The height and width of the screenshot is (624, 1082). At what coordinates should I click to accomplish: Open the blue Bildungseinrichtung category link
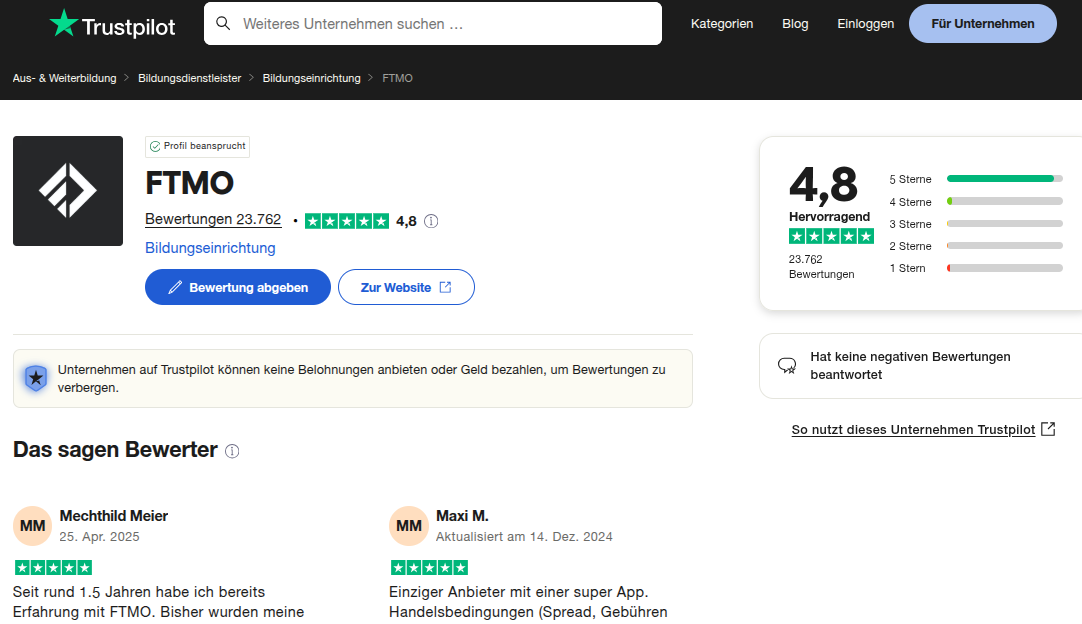click(x=210, y=248)
